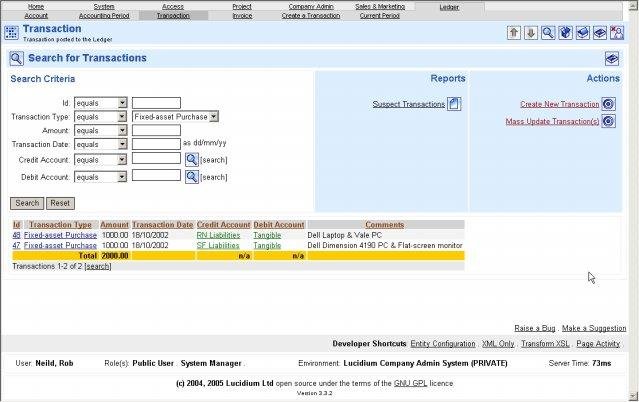Open the Accounting Period submenu item
This screenshot has height=402, width=639.
pos(104,15)
